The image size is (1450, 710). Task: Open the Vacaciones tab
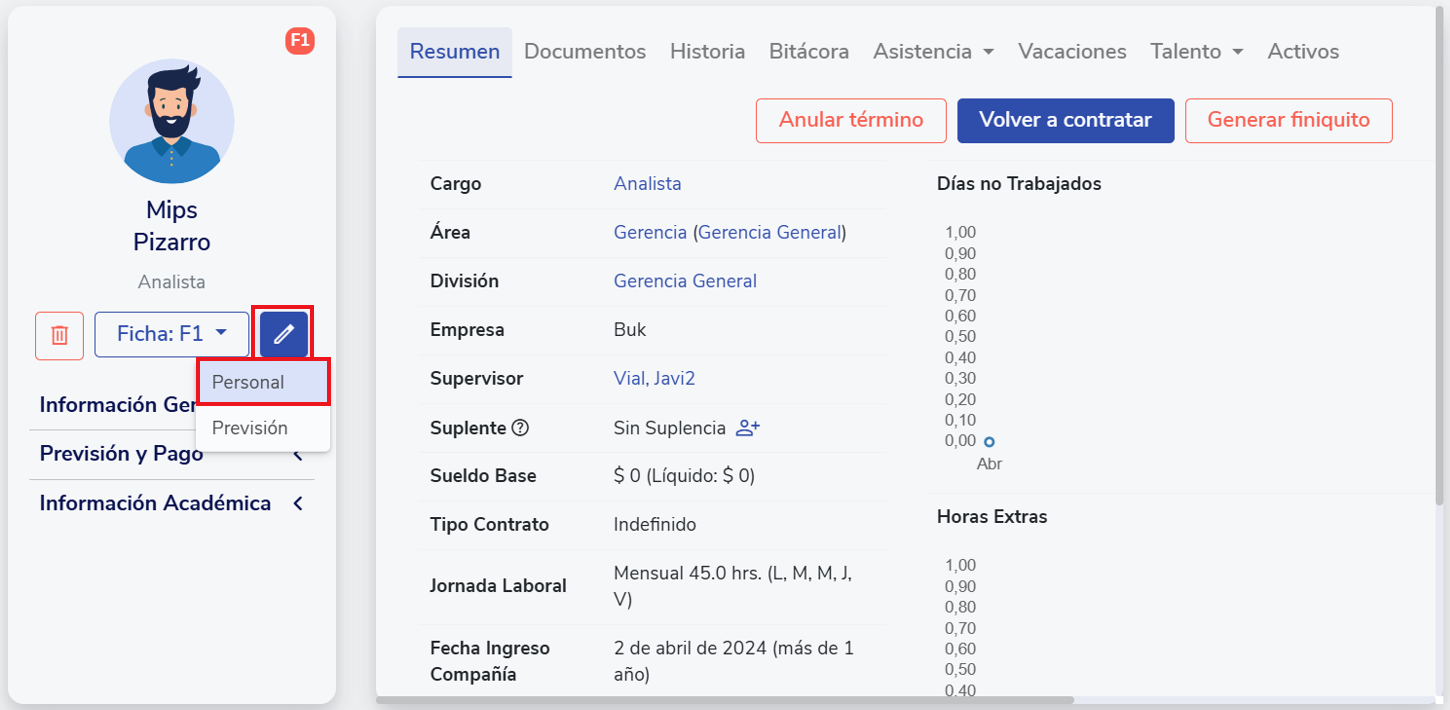tap(1072, 51)
